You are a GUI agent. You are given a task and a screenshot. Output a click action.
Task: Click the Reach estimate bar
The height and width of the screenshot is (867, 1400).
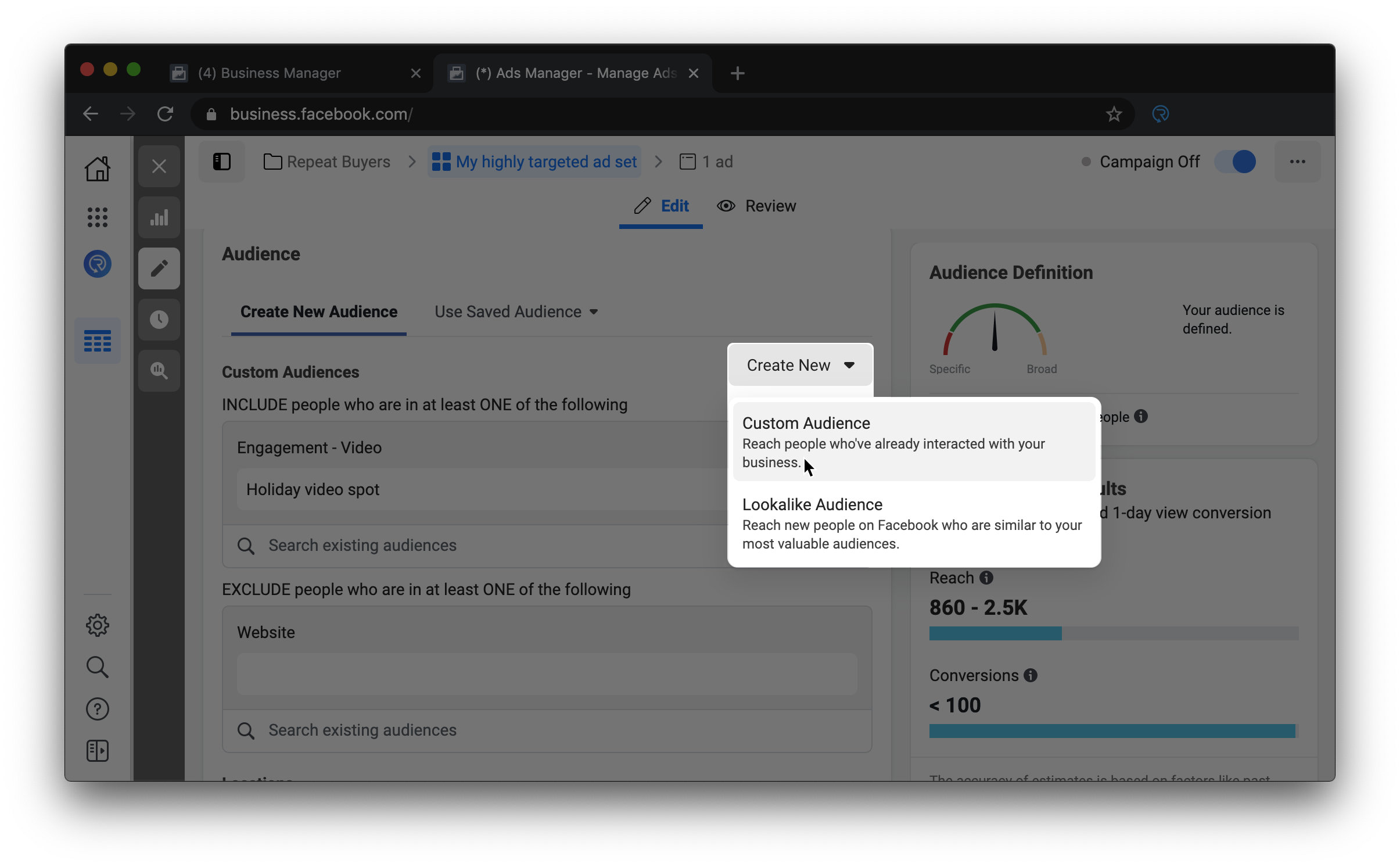[x=1114, y=633]
